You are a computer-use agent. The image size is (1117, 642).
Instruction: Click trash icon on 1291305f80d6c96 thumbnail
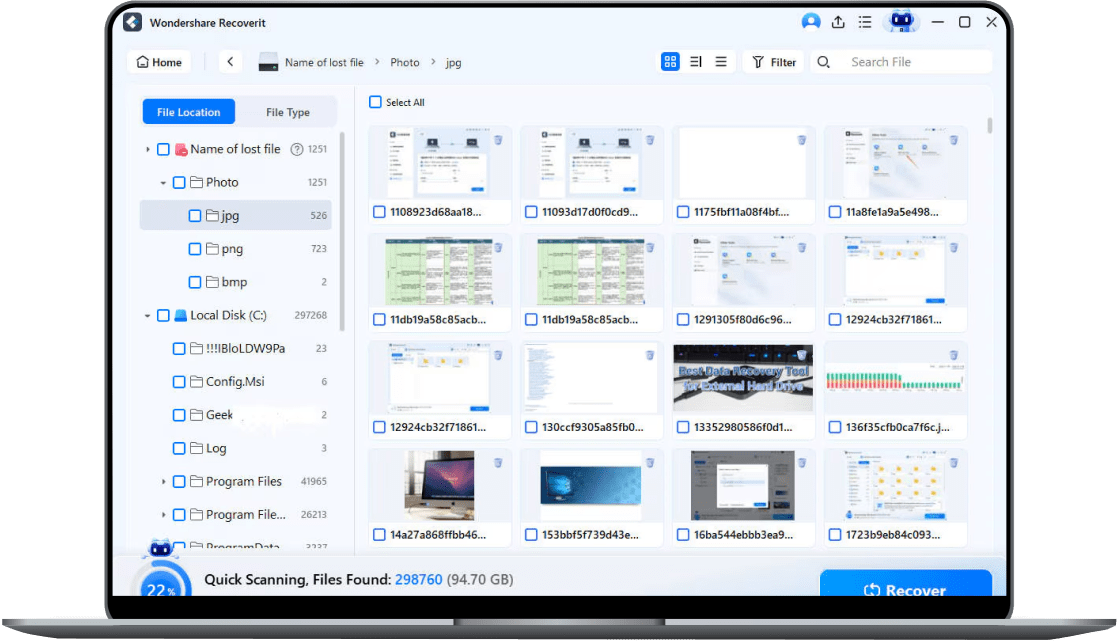pyautogui.click(x=801, y=247)
